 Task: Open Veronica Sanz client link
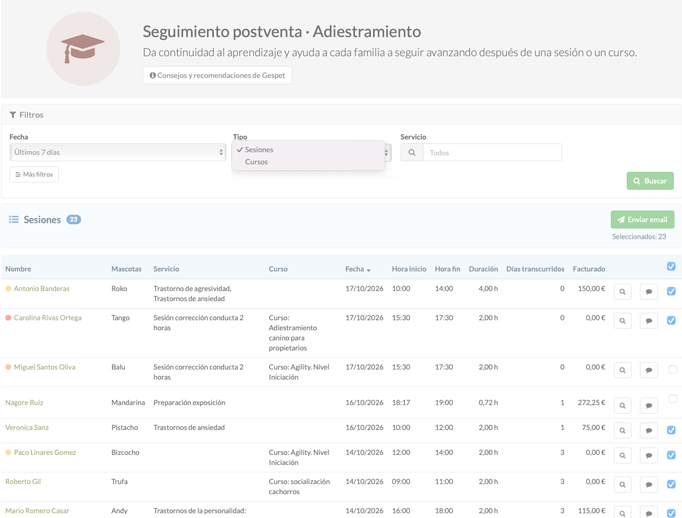pyautogui.click(x=27, y=428)
